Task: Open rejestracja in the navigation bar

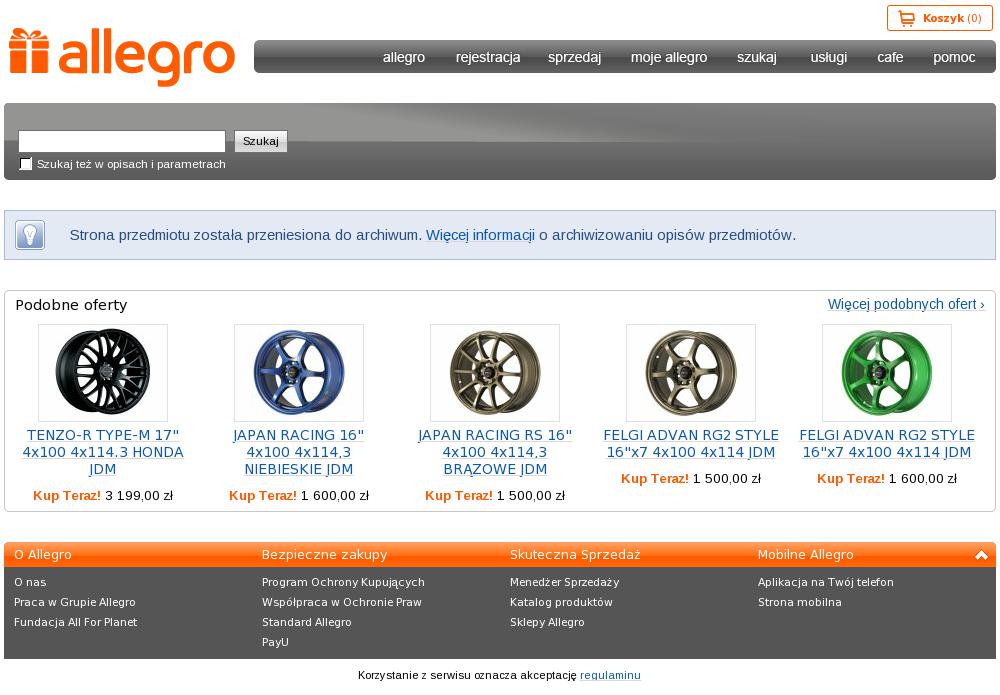Action: point(488,57)
